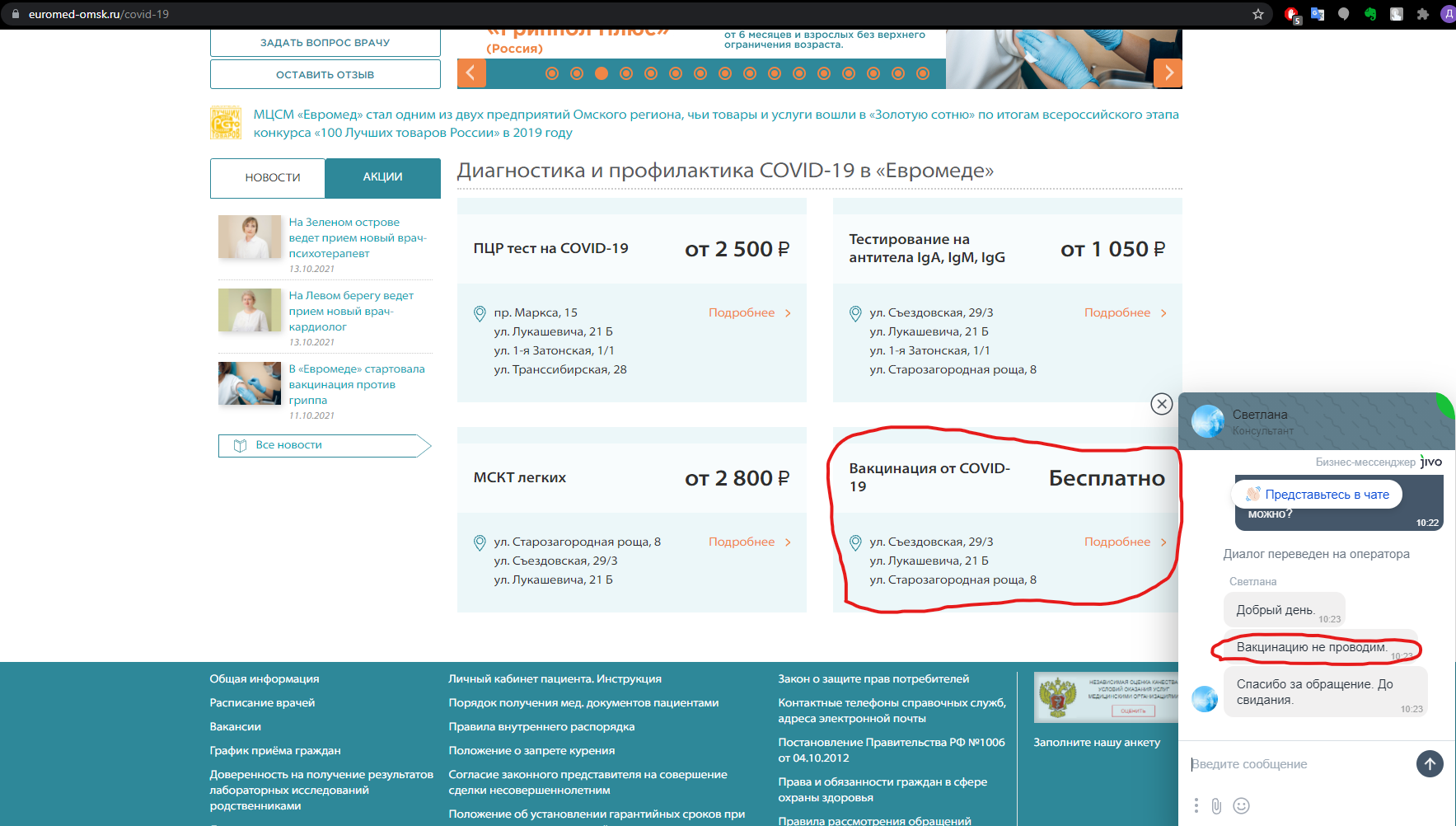
Task: Open the 'Все новости' arrow link
Action: [325, 445]
